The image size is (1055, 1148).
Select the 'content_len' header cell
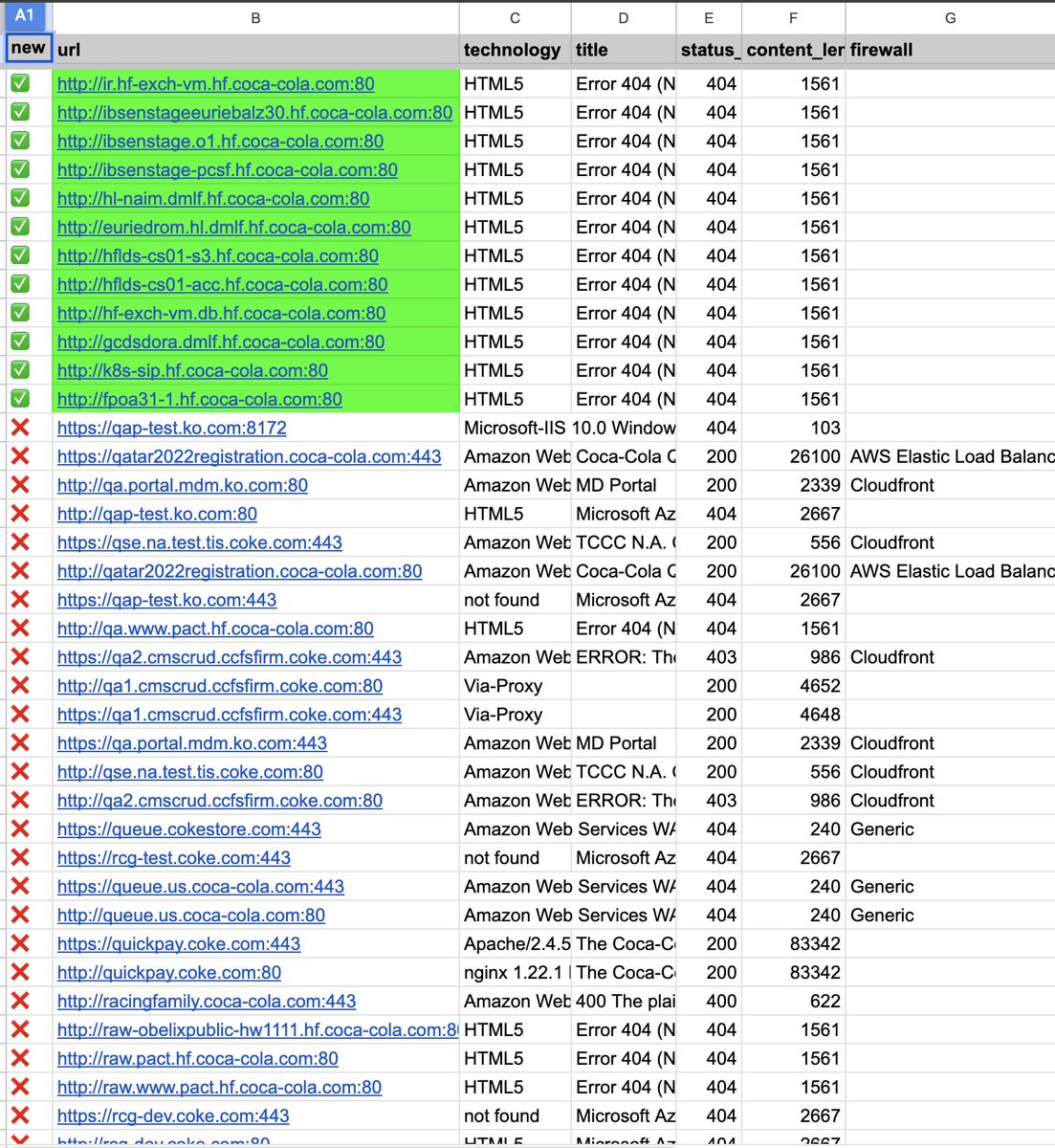[x=793, y=50]
